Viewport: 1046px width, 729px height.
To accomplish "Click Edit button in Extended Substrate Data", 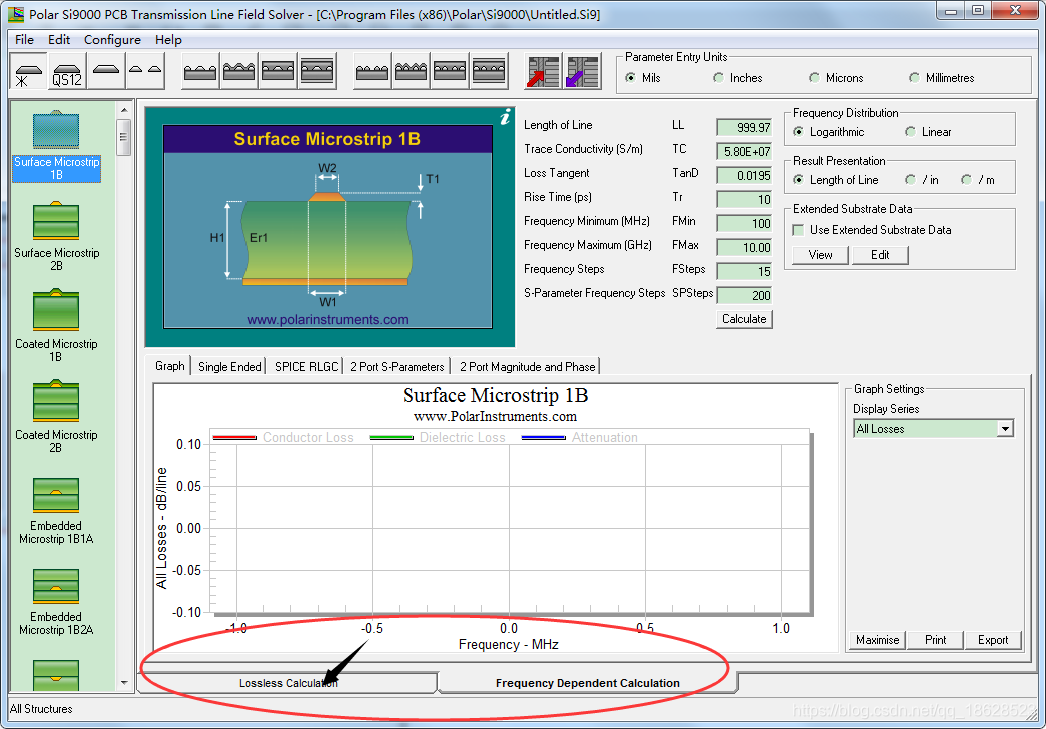I will (x=880, y=255).
